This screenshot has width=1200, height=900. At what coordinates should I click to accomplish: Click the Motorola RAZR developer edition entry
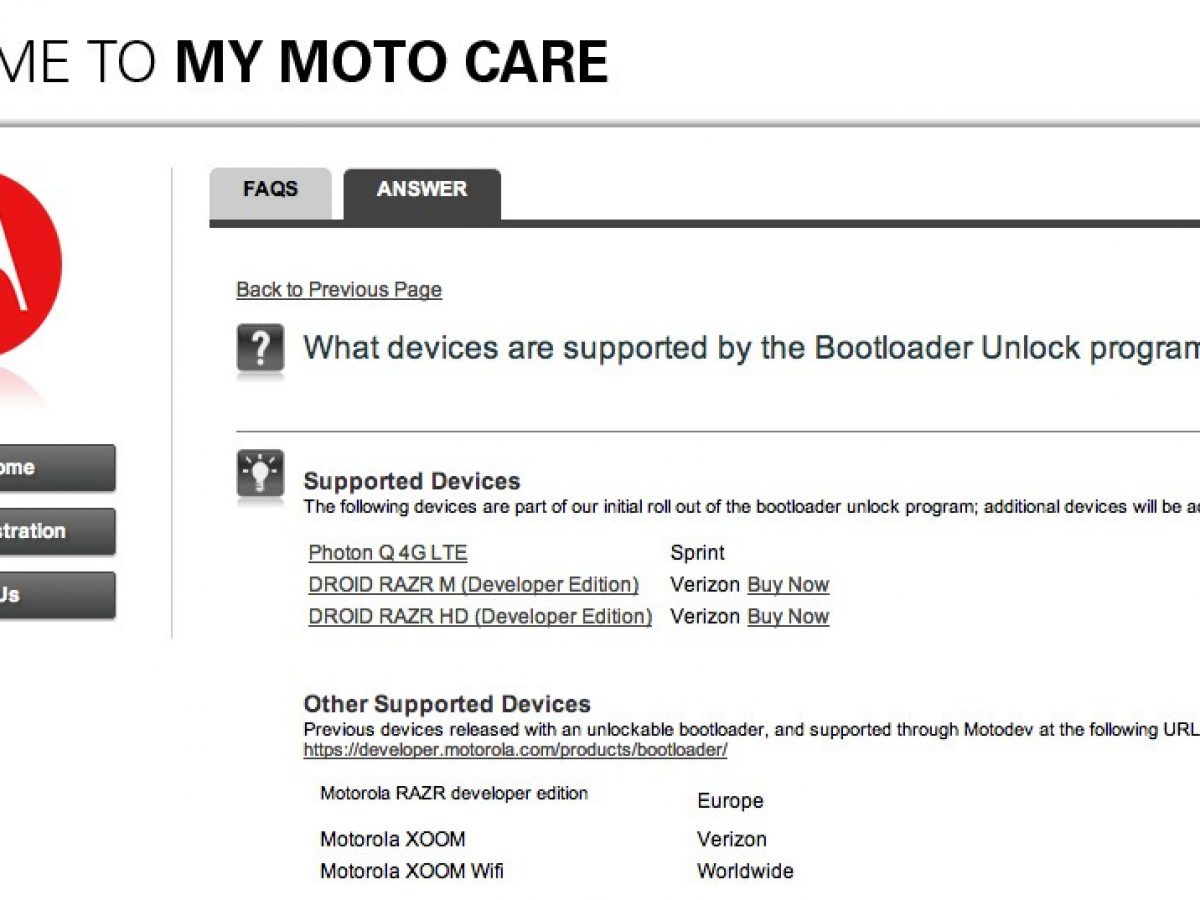pos(454,793)
